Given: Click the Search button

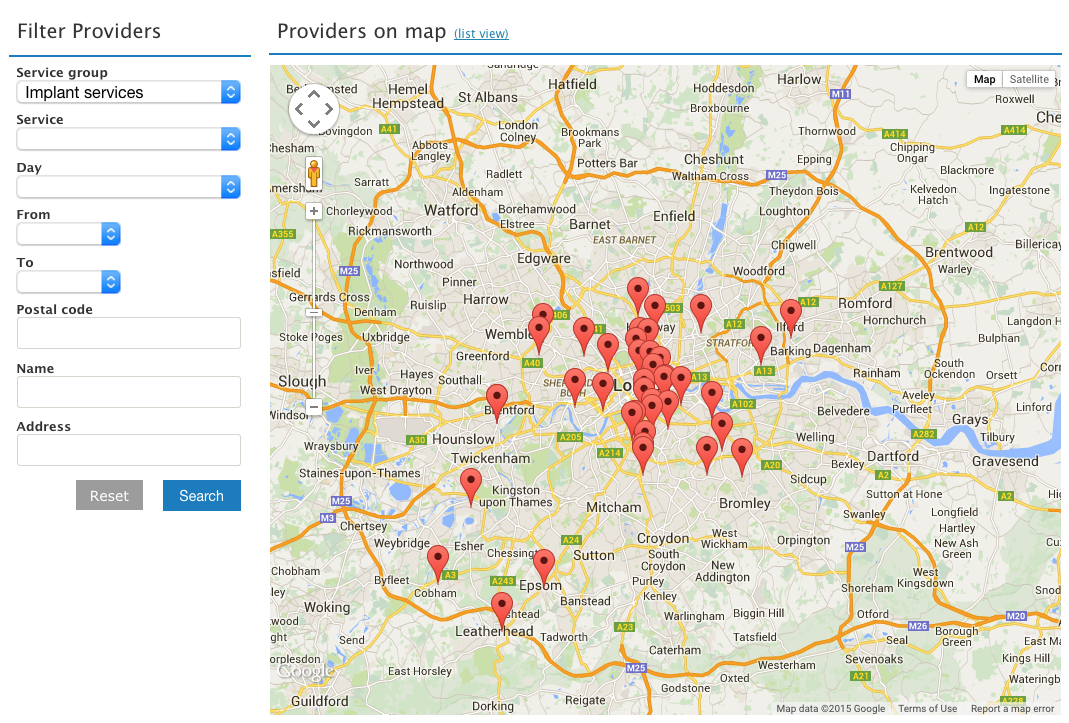Looking at the screenshot, I should (x=202, y=495).
